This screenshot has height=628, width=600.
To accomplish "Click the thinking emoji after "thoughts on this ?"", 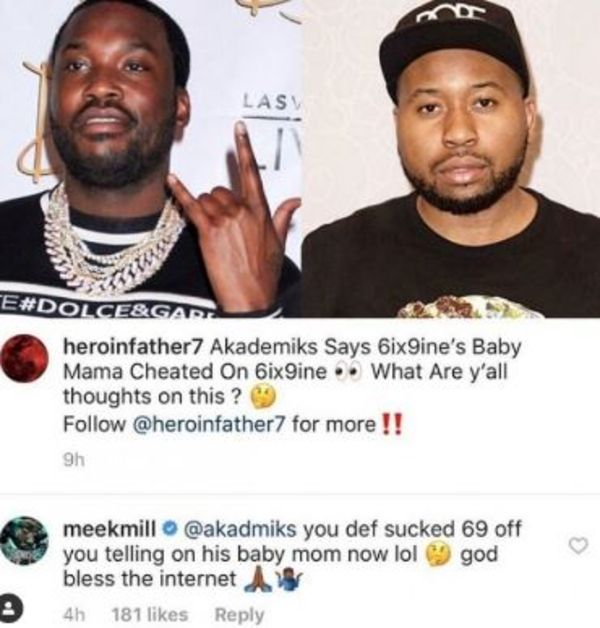I will click(264, 398).
